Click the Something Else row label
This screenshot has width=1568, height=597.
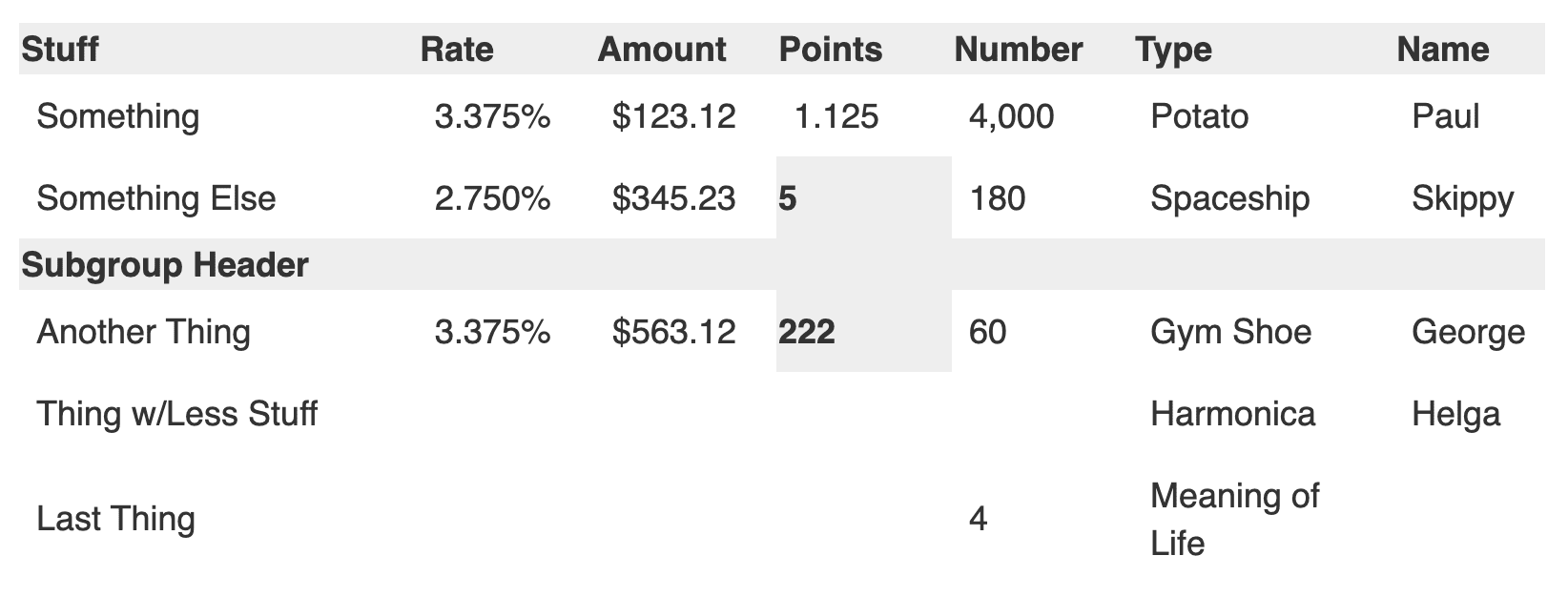tap(156, 198)
